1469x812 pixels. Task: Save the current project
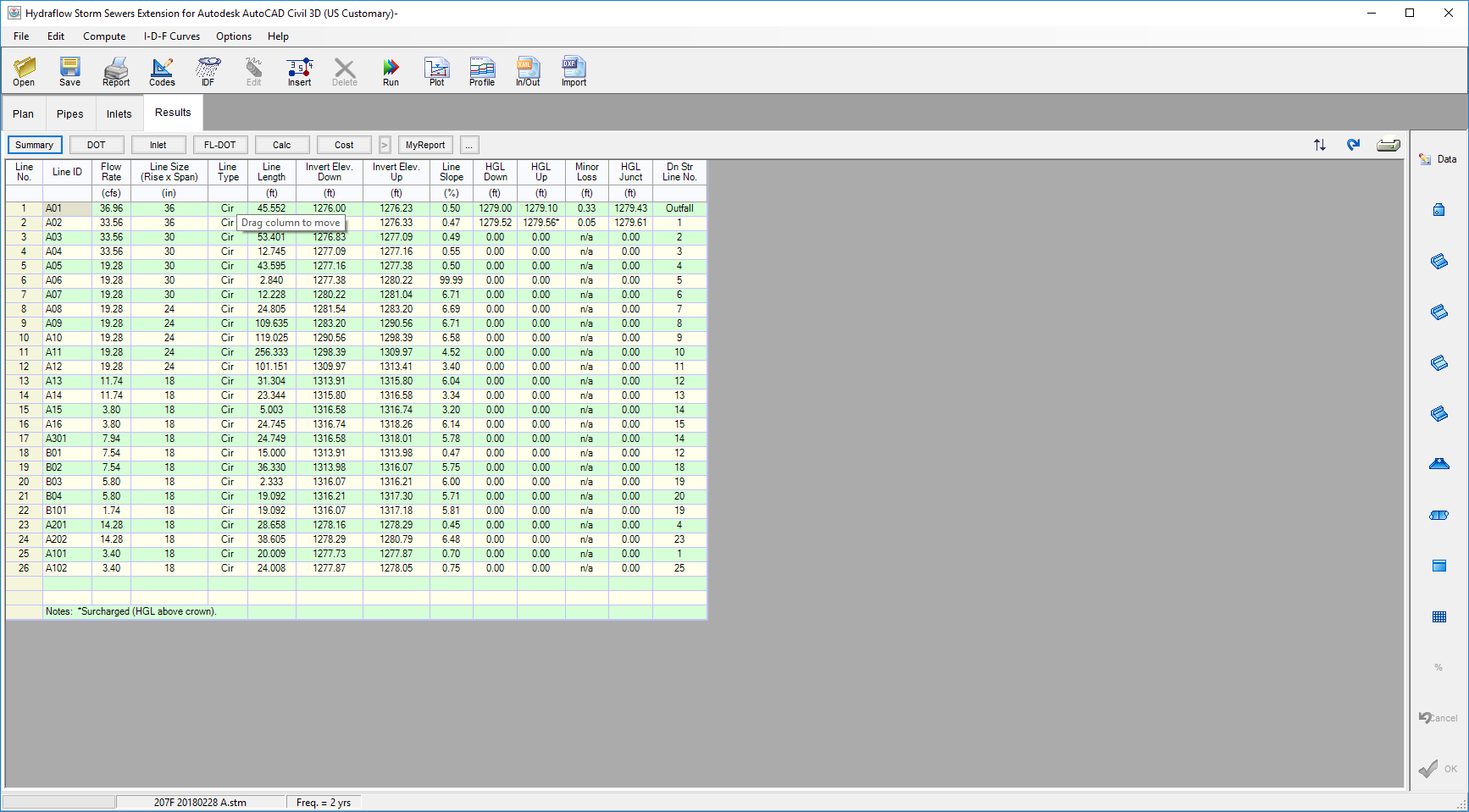point(69,71)
